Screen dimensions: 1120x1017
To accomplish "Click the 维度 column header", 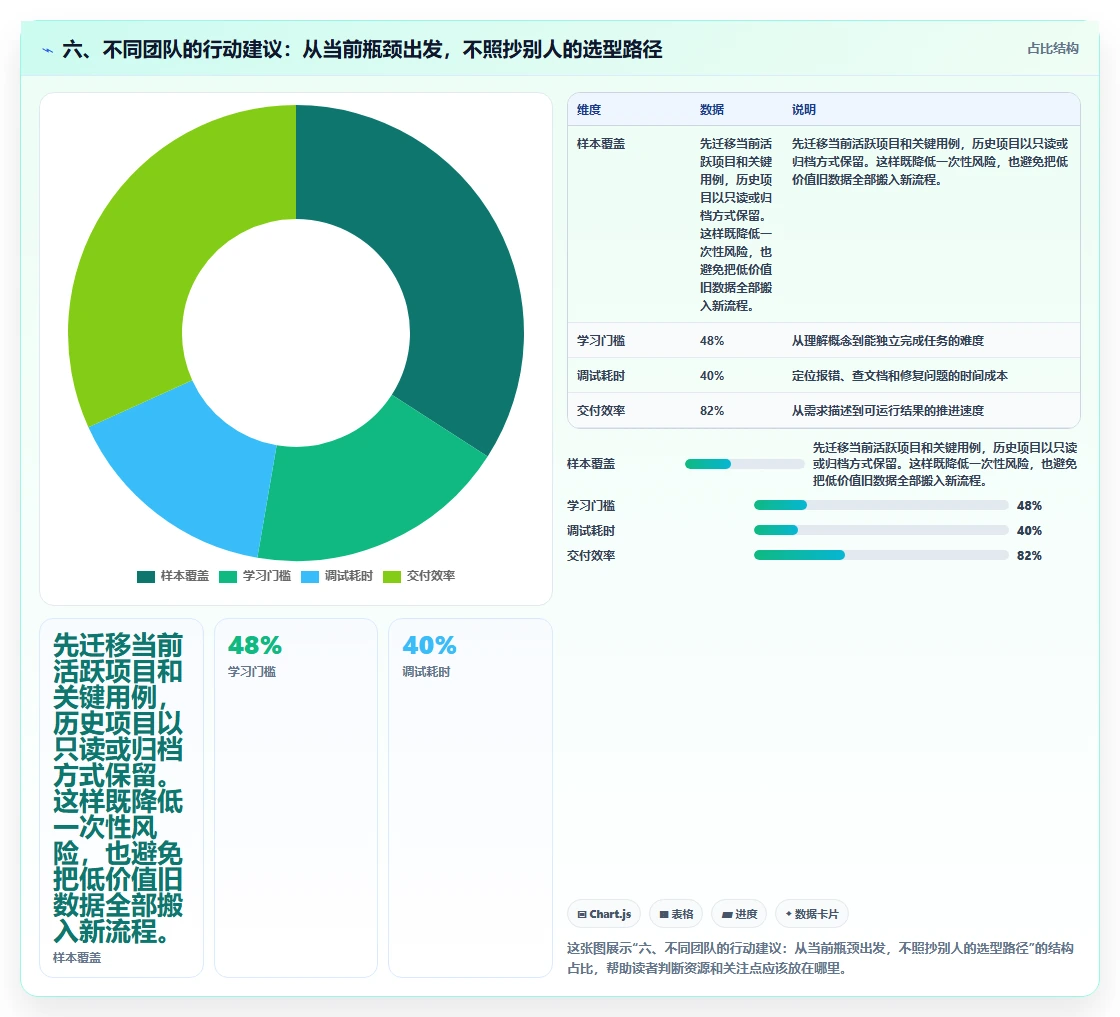I will point(589,110).
